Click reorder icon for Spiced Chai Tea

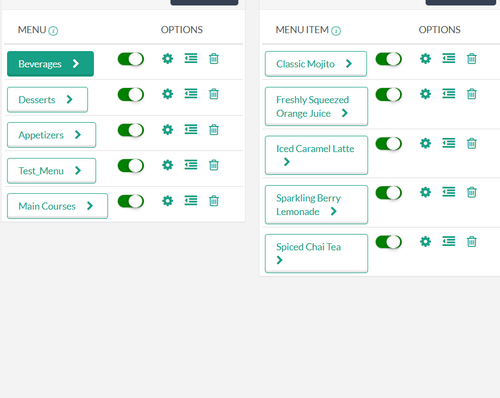point(449,241)
